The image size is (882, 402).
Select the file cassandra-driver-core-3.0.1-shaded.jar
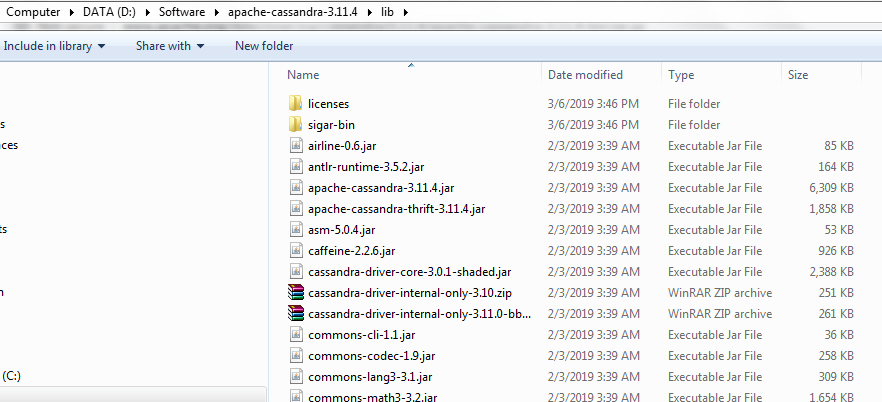click(410, 272)
